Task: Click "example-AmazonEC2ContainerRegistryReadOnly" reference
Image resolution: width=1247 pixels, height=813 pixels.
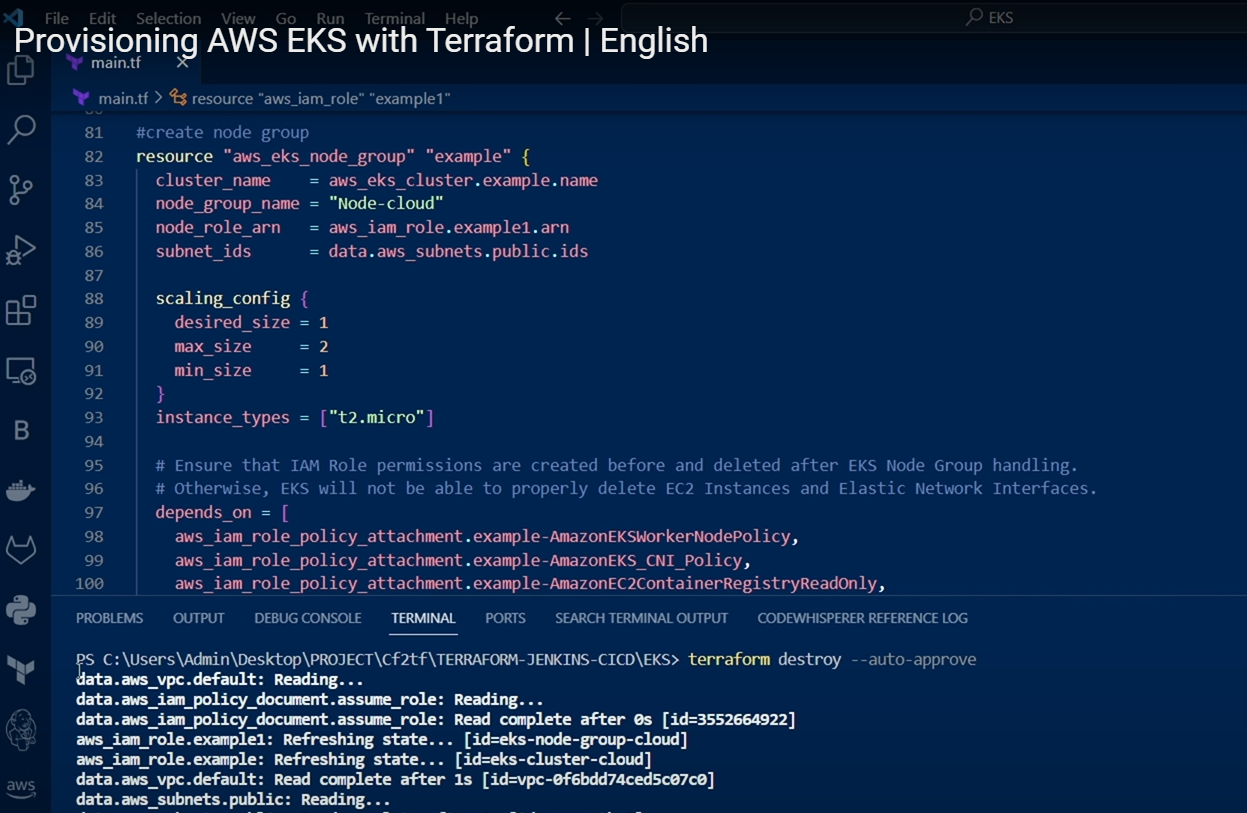Action: (x=674, y=584)
